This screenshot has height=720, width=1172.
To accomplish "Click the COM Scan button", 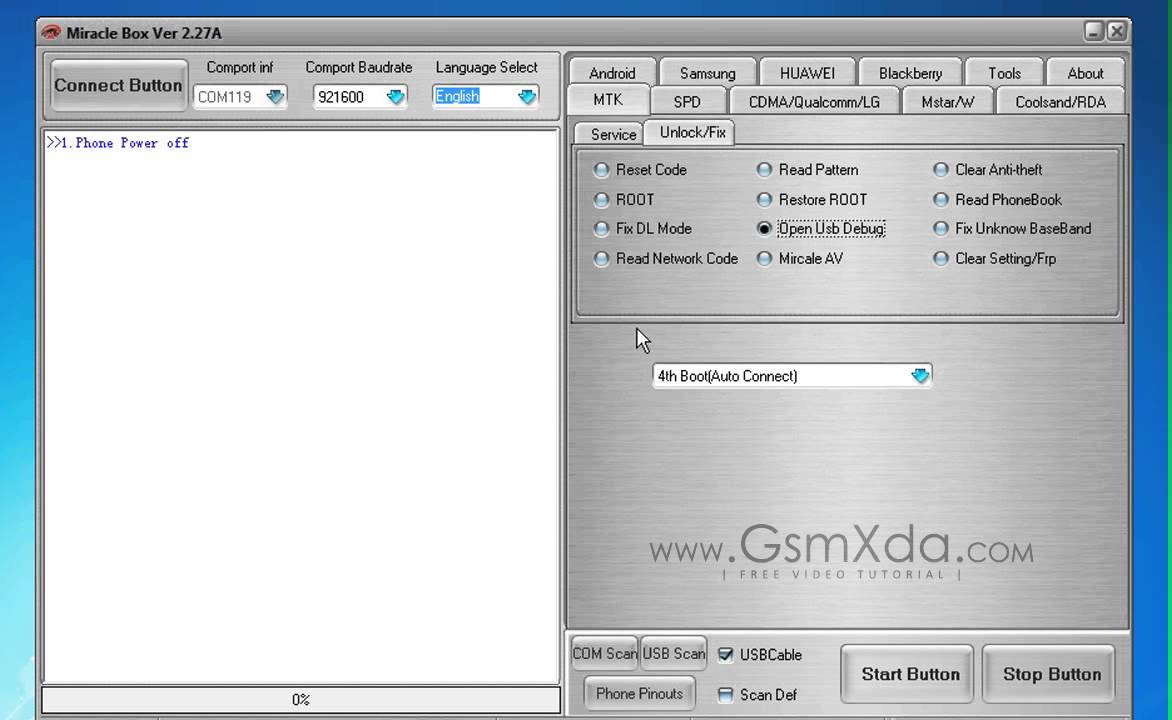I will (605, 653).
